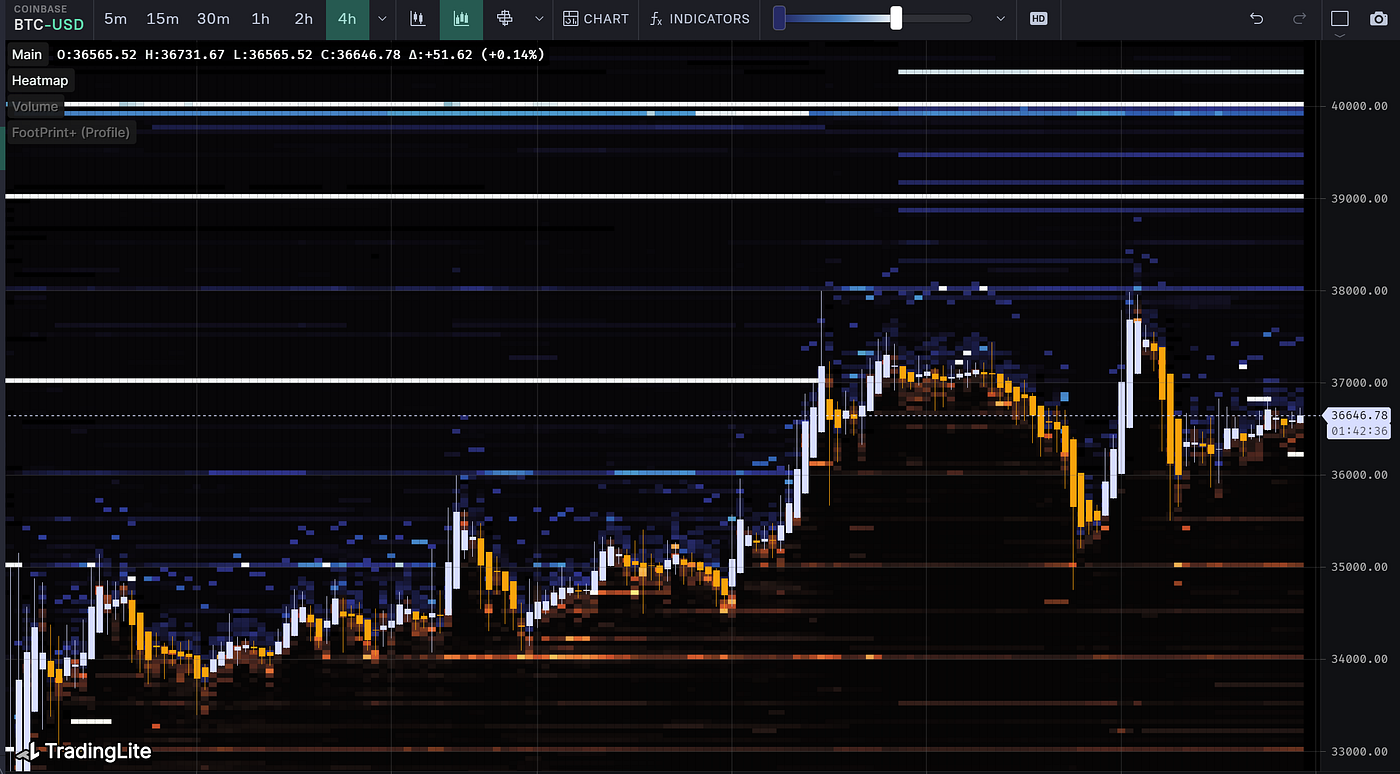1400x774 pixels.
Task: Switch to the 30m timeframe
Action: click(213, 19)
